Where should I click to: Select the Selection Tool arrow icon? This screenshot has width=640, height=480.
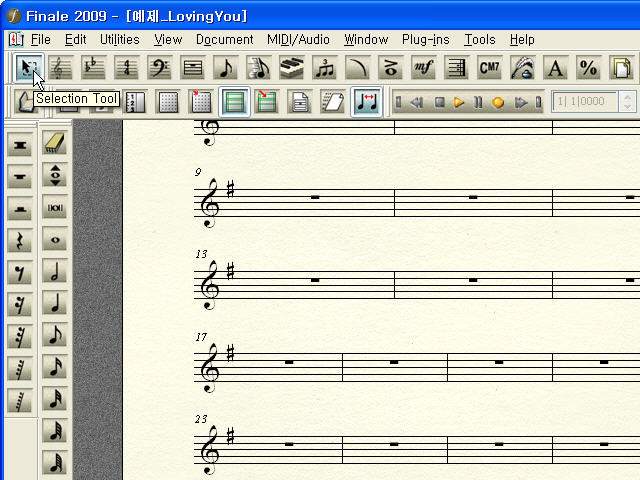point(29,68)
